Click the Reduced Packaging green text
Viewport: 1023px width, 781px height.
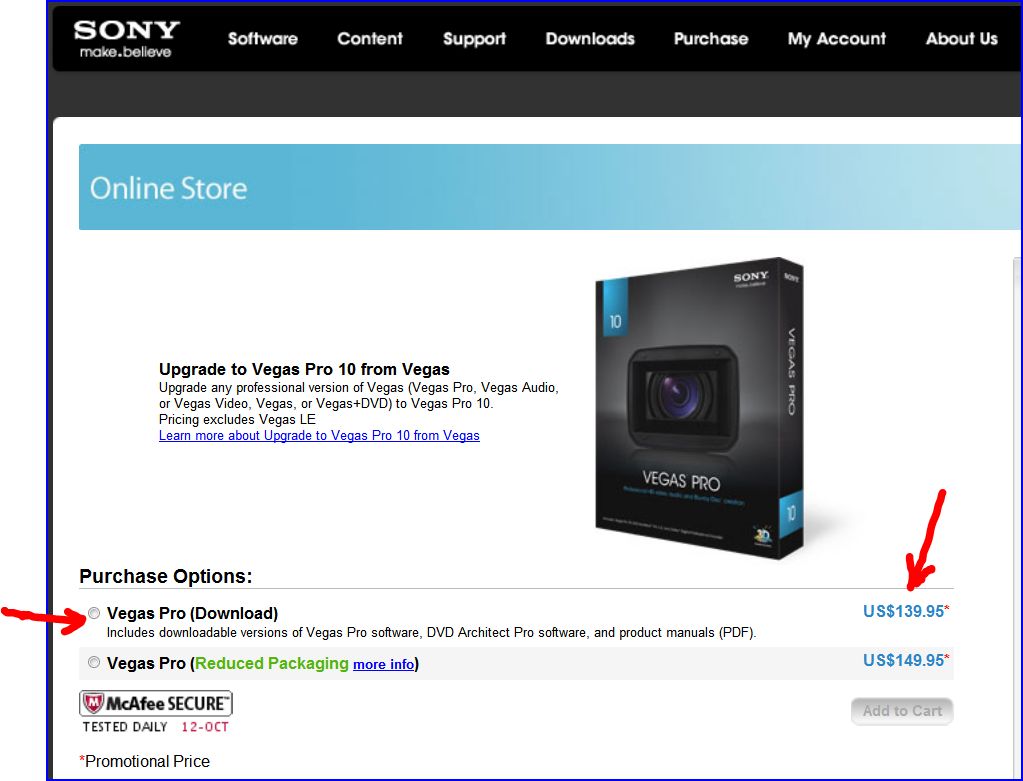[272, 664]
